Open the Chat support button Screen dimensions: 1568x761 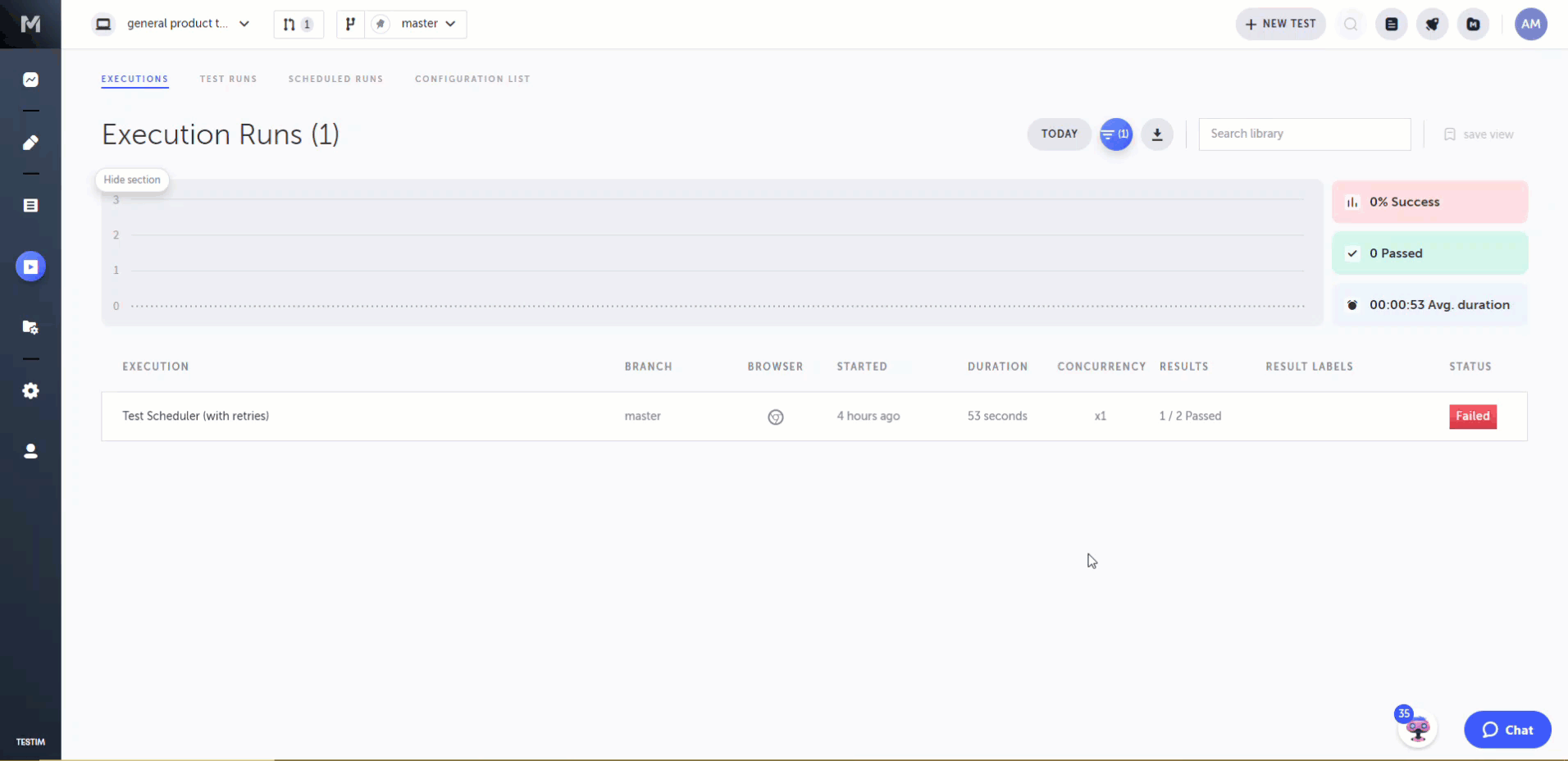tap(1507, 729)
